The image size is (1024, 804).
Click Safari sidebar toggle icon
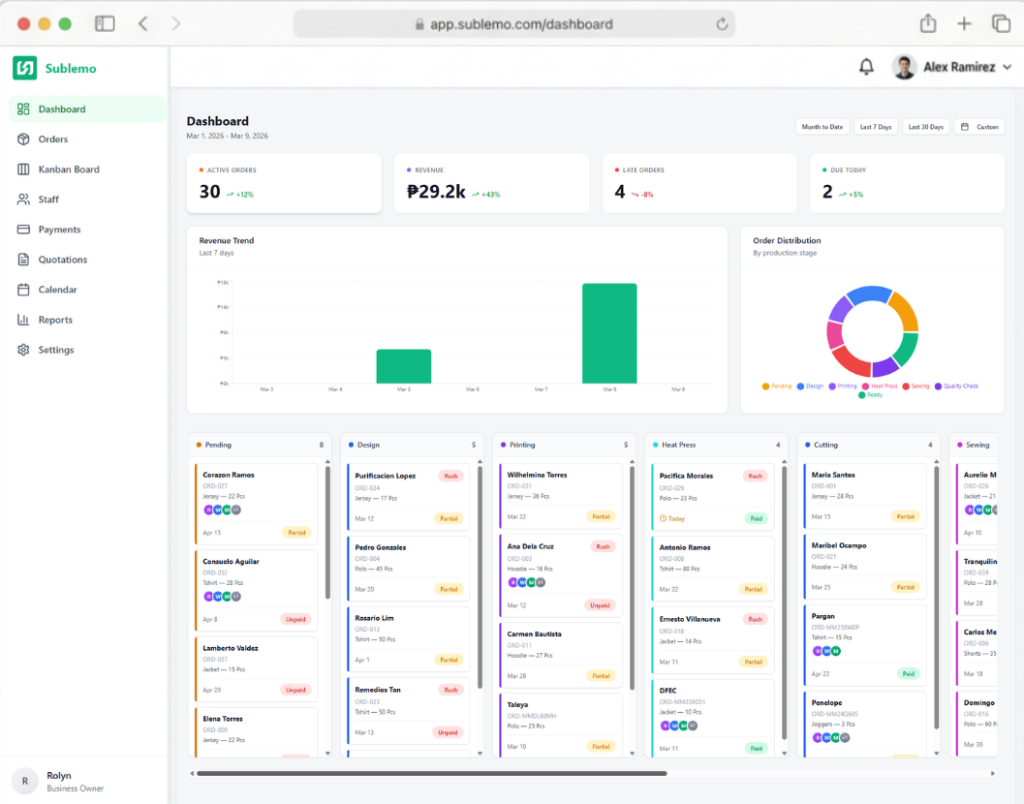[x=104, y=24]
